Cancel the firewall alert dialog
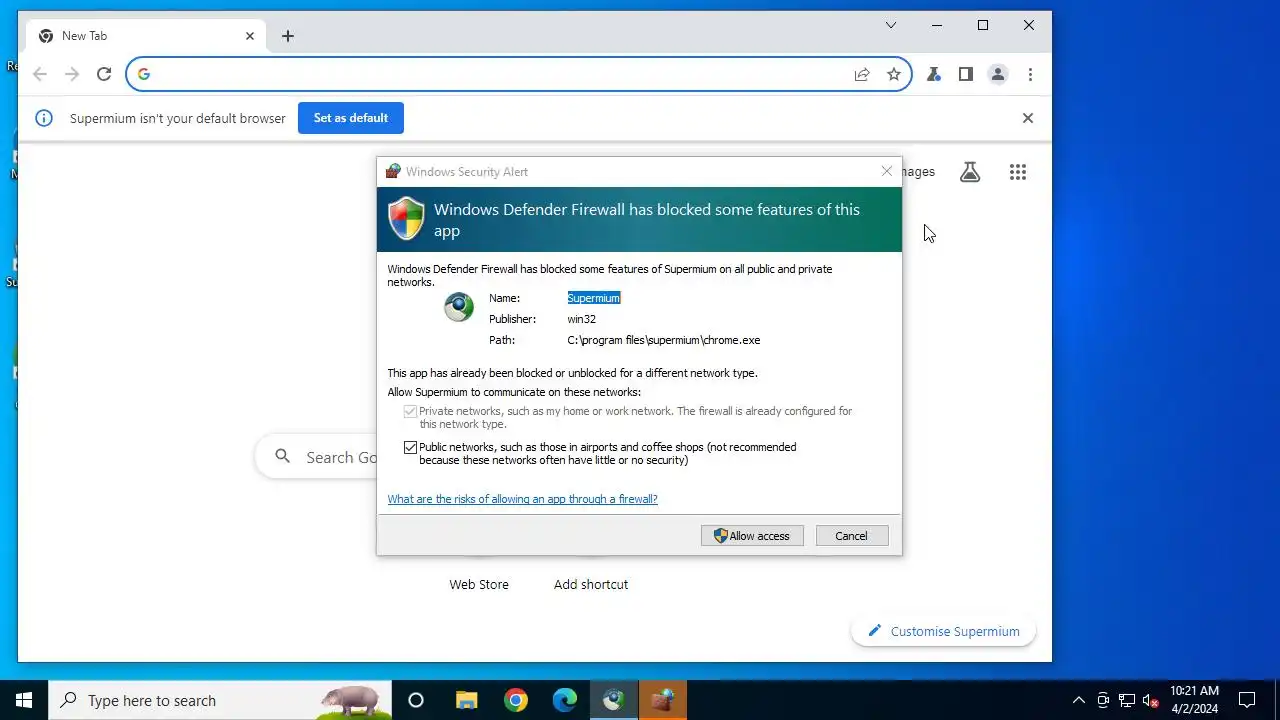 pyautogui.click(x=851, y=536)
